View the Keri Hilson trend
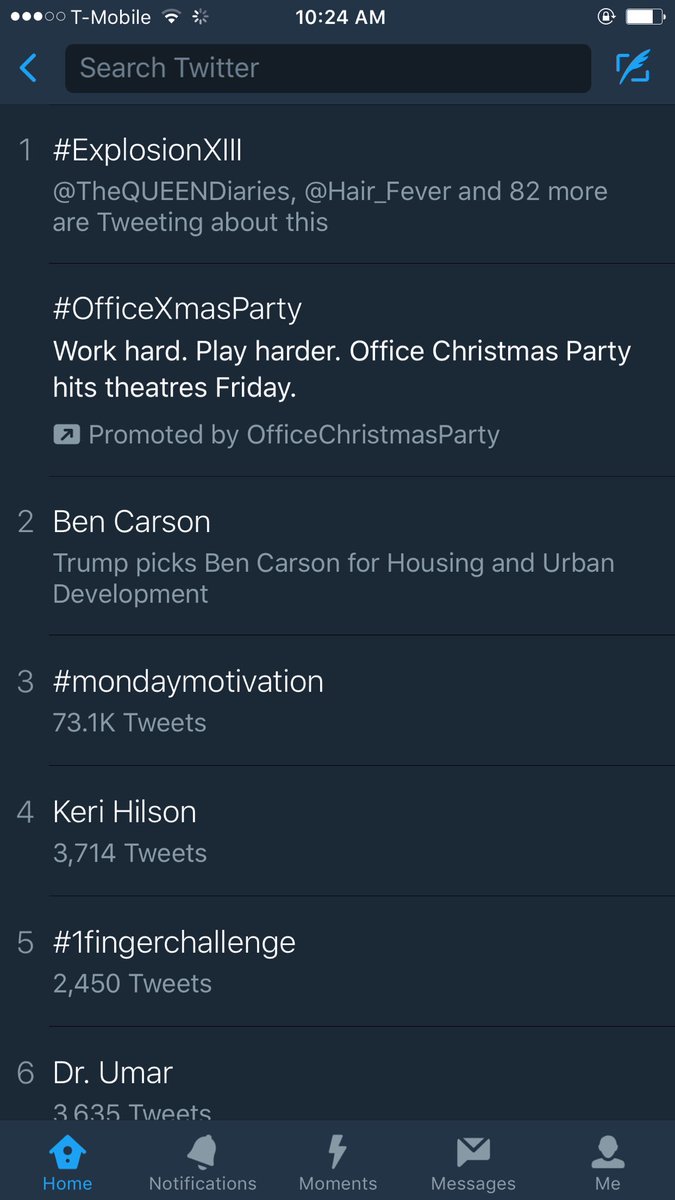 (x=337, y=831)
